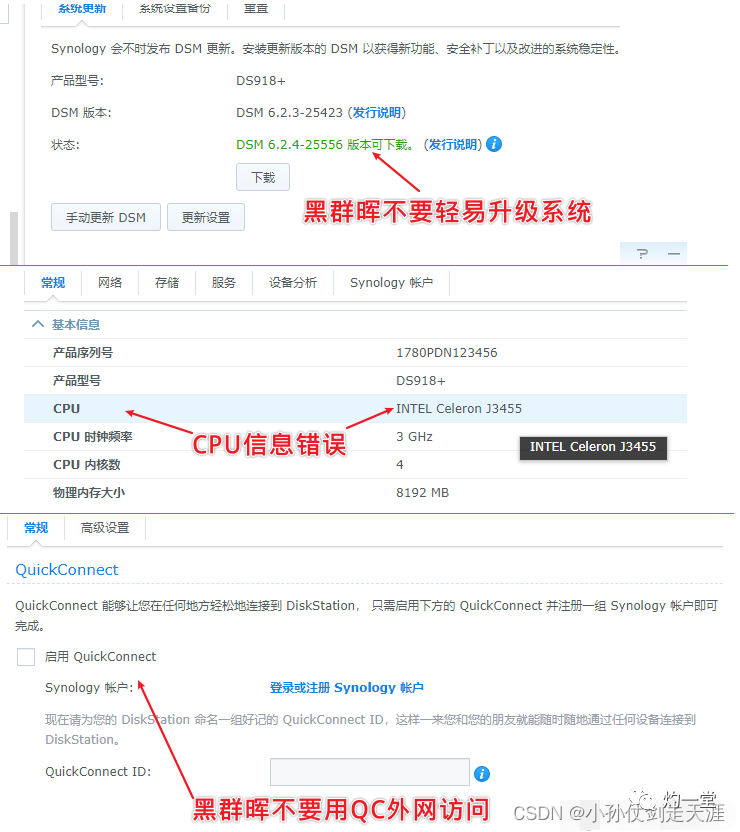Select the 3 GHz clock value
The image size is (740, 832).
coord(414,436)
